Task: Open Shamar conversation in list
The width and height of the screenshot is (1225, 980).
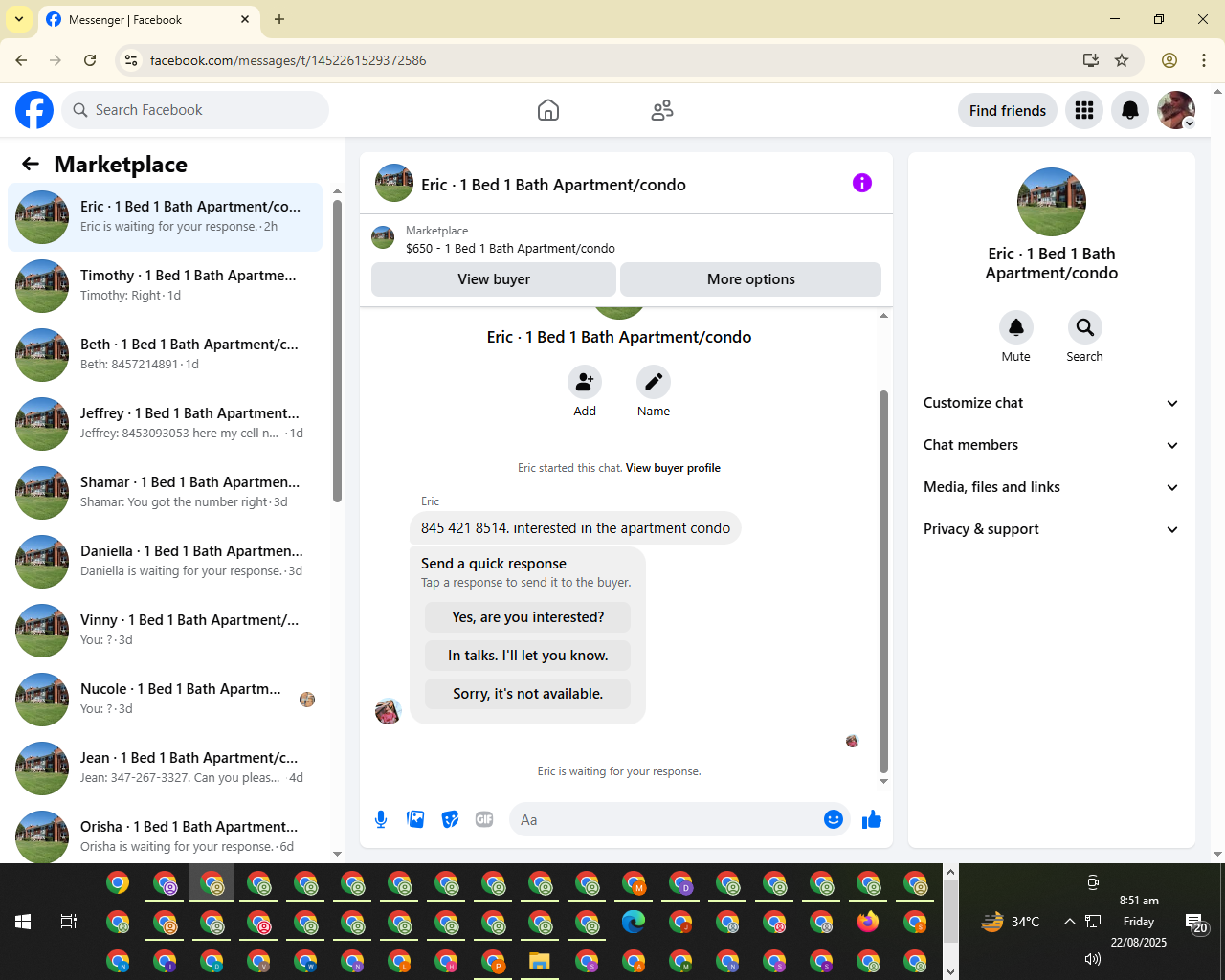Action: click(x=166, y=493)
